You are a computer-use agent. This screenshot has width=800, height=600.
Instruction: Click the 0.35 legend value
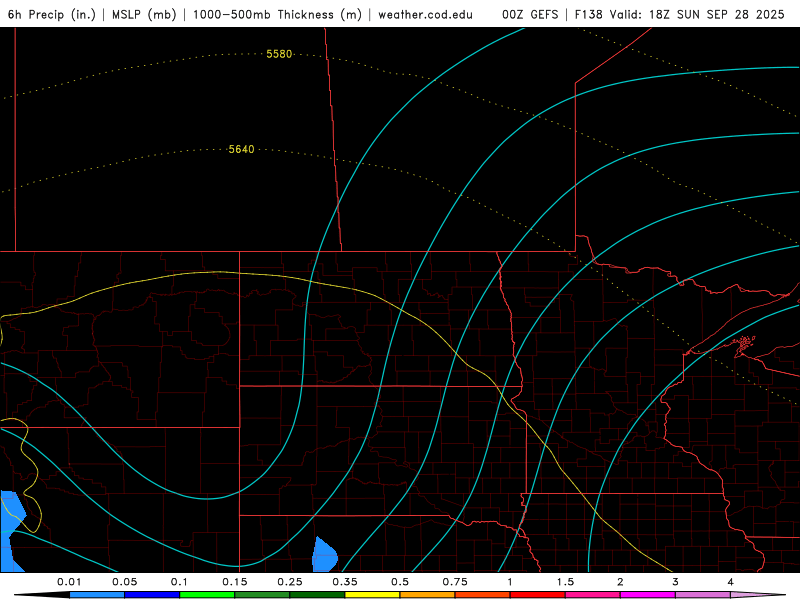click(x=345, y=582)
